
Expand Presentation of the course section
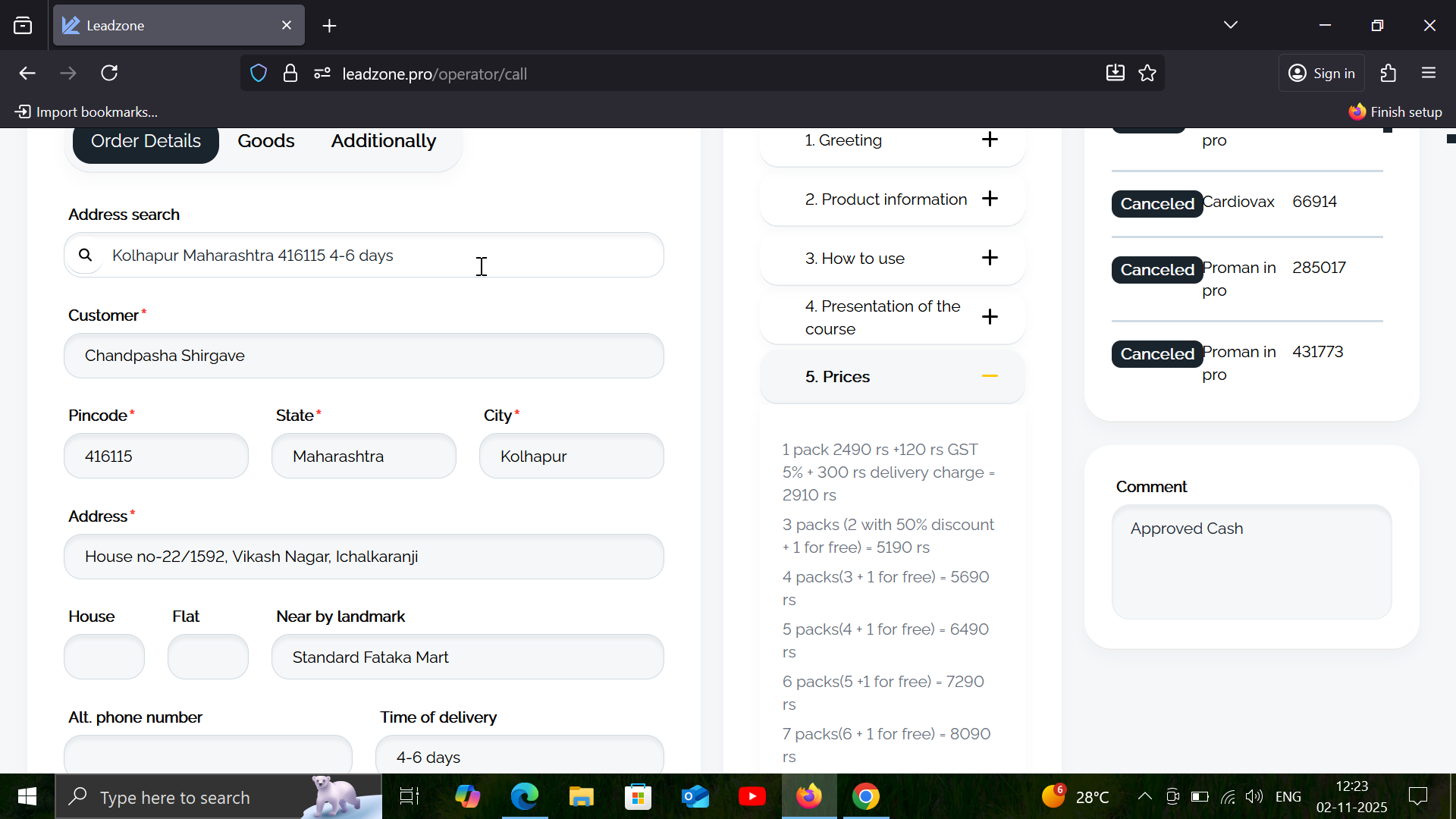[990, 317]
